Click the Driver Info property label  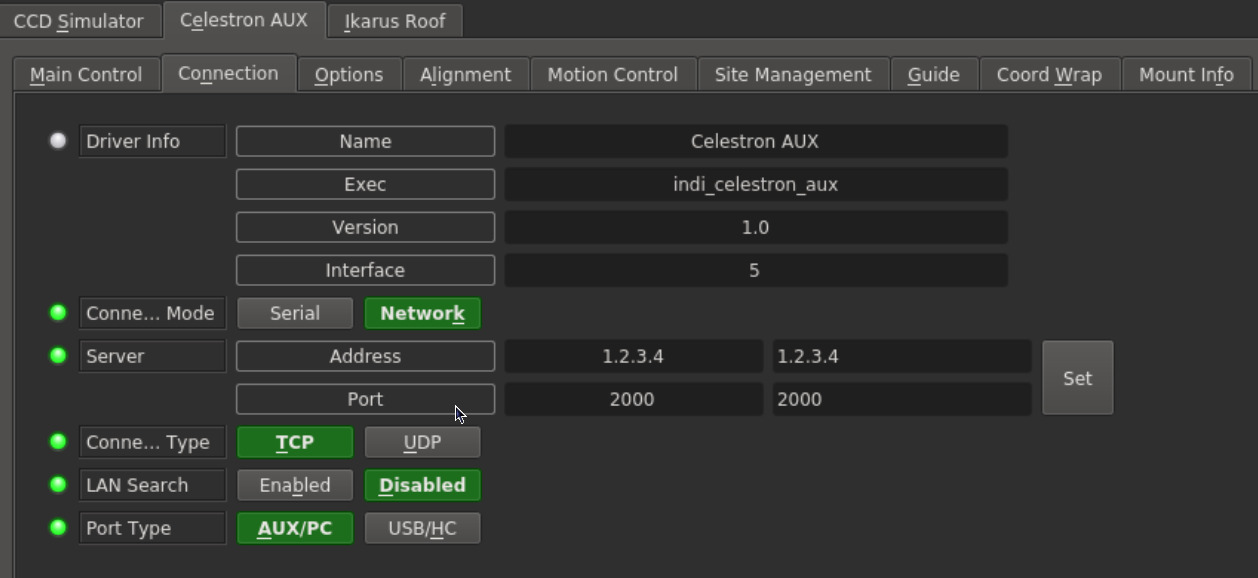click(x=152, y=141)
